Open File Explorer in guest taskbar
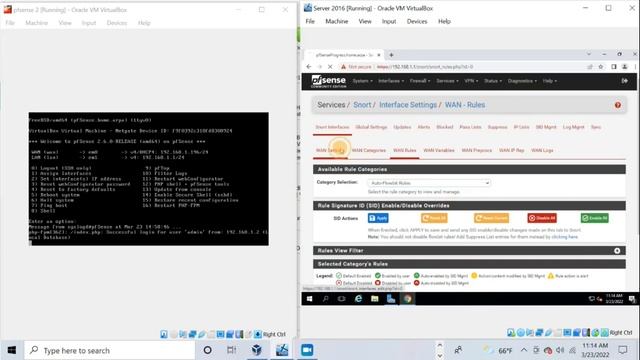Image resolution: width=640 pixels, height=360 pixels. pyautogui.click(x=374, y=299)
